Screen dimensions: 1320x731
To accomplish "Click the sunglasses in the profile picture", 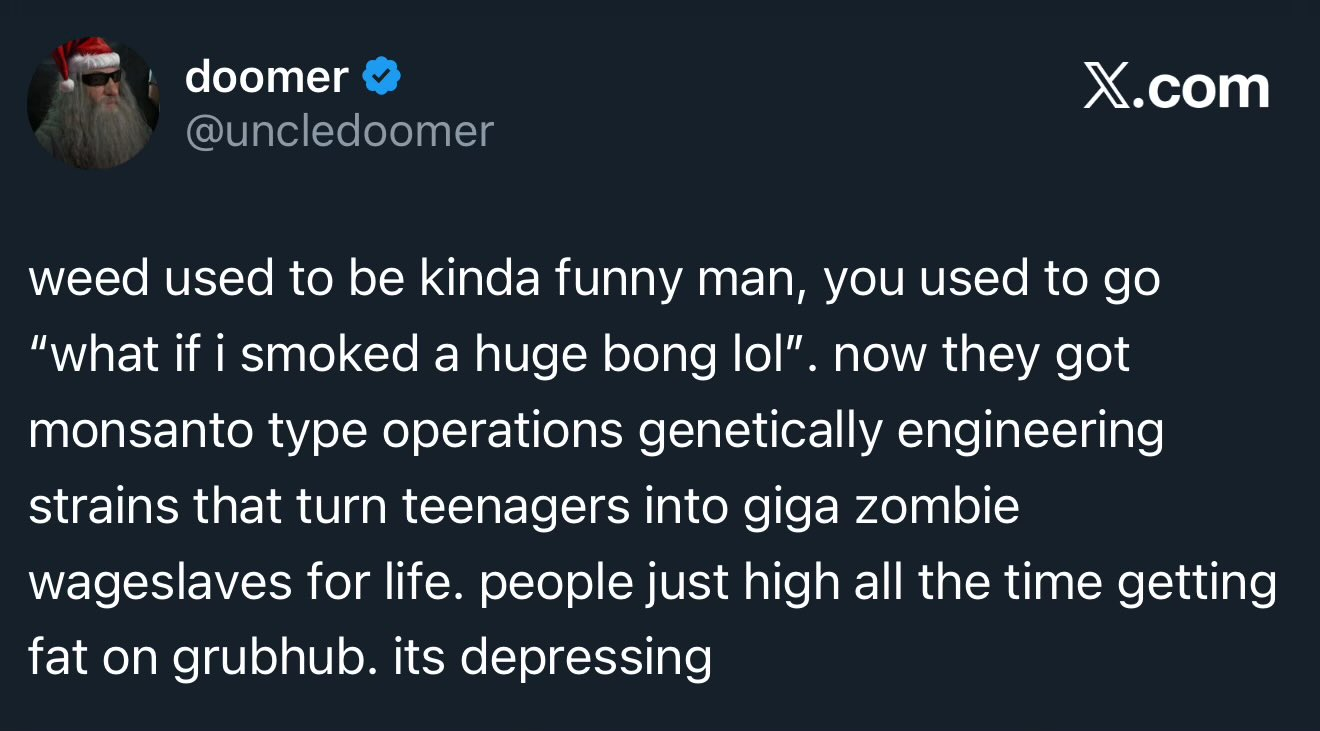I will point(100,77).
